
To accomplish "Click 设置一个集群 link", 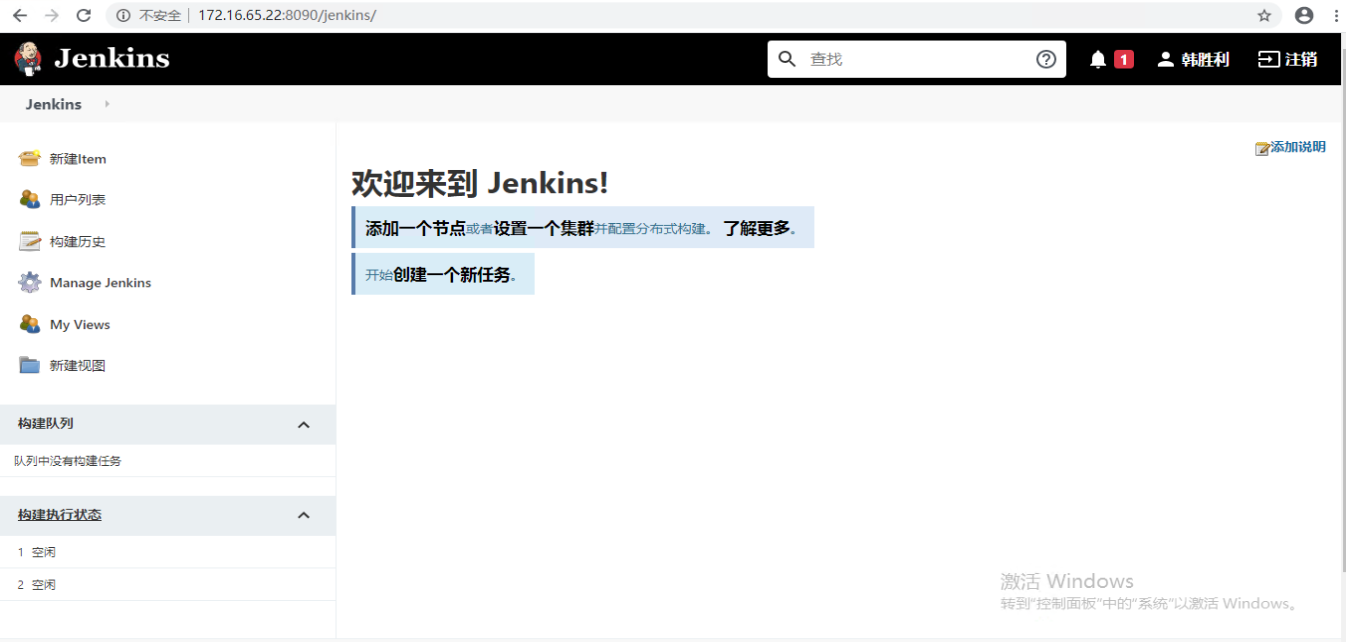I will click(x=544, y=228).
